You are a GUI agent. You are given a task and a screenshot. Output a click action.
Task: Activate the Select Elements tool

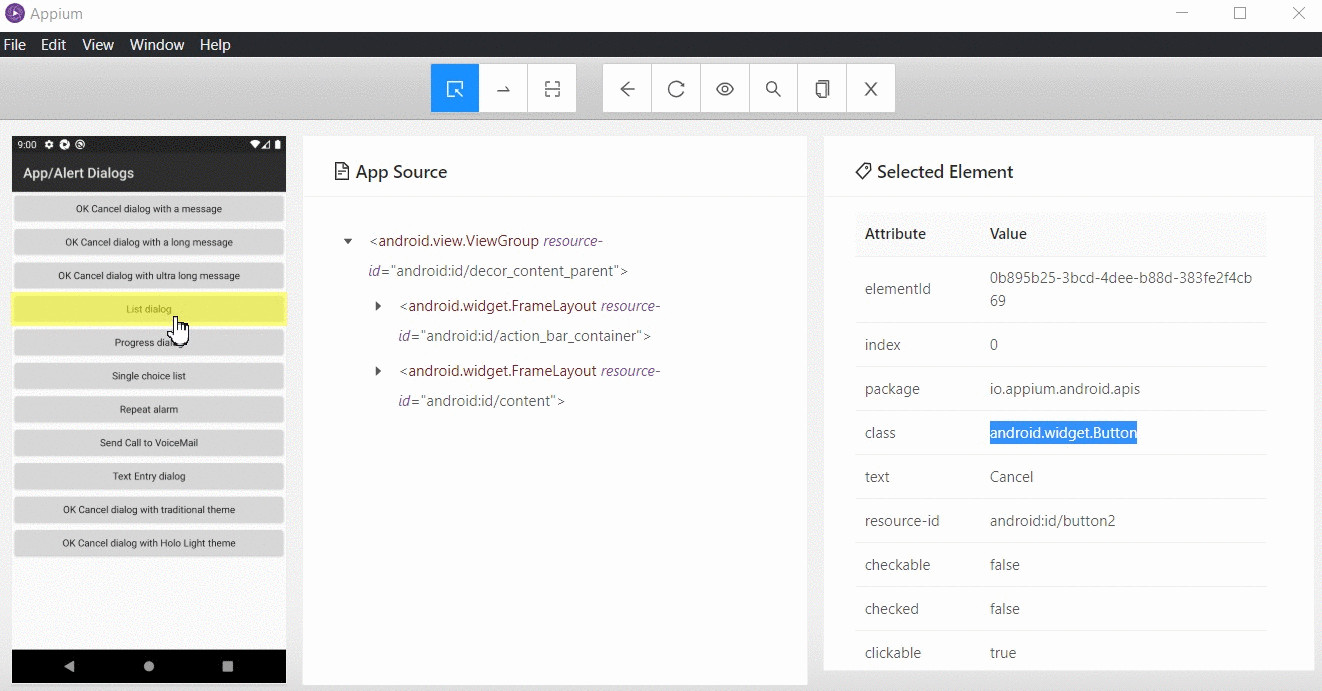tap(455, 88)
